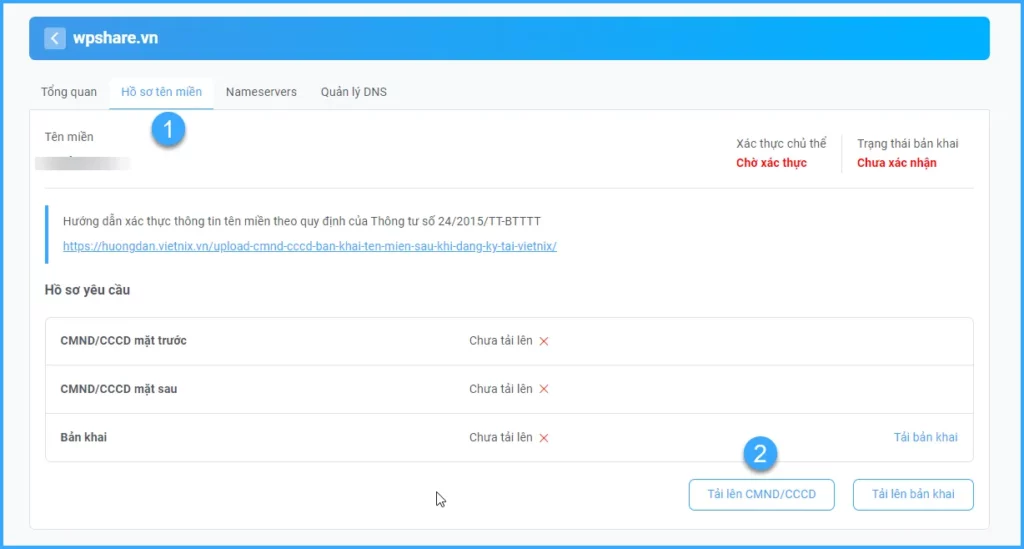
Task: Click the Chờ xác thực status text
Action: [771, 163]
